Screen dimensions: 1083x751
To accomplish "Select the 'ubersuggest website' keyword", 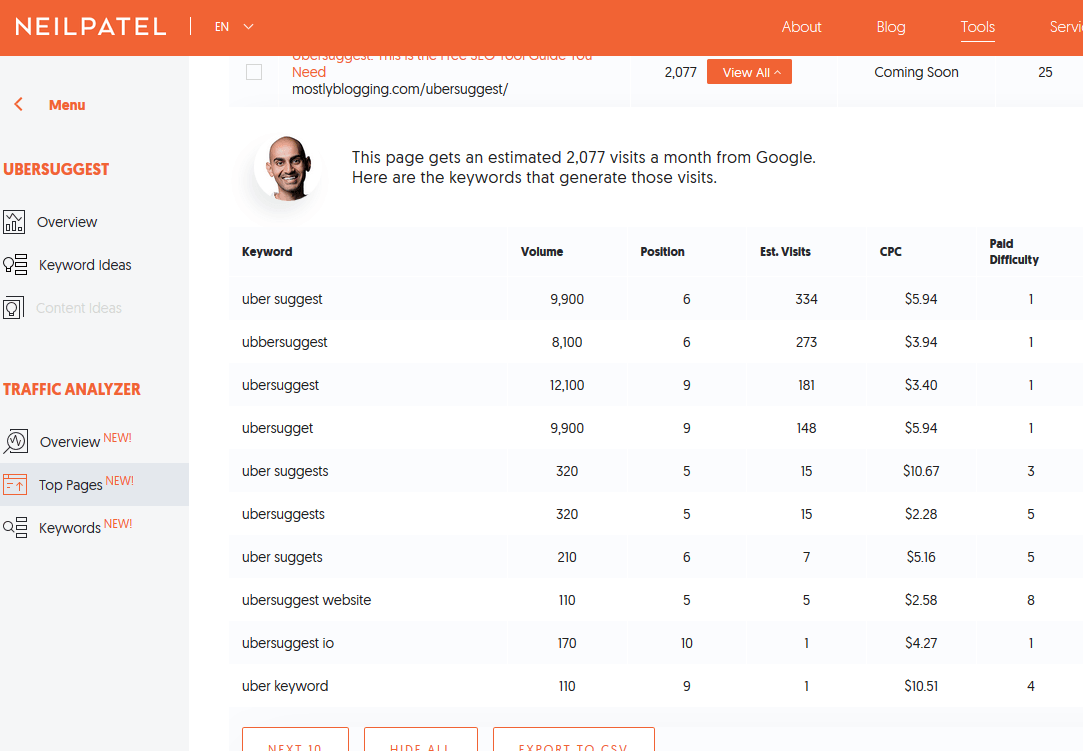I will (307, 600).
